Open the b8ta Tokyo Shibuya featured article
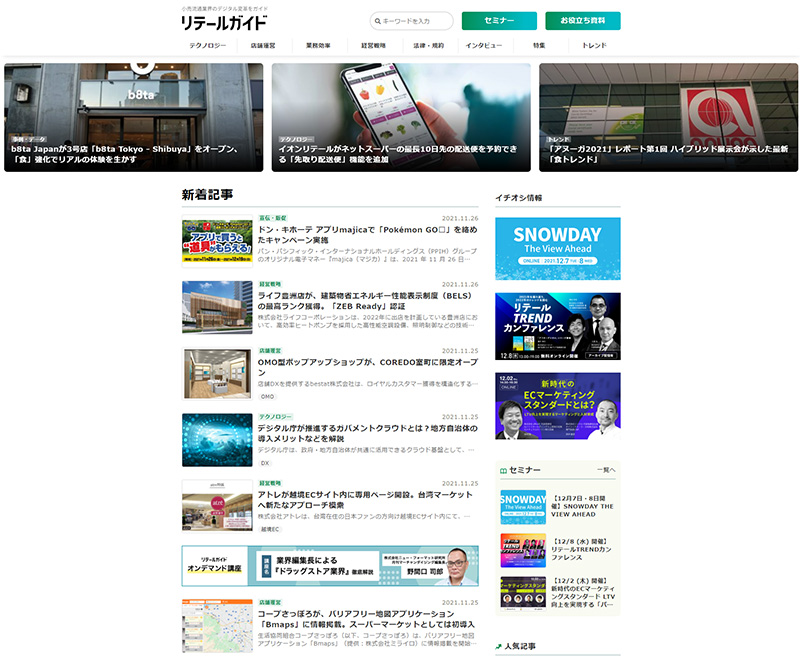 (133, 118)
